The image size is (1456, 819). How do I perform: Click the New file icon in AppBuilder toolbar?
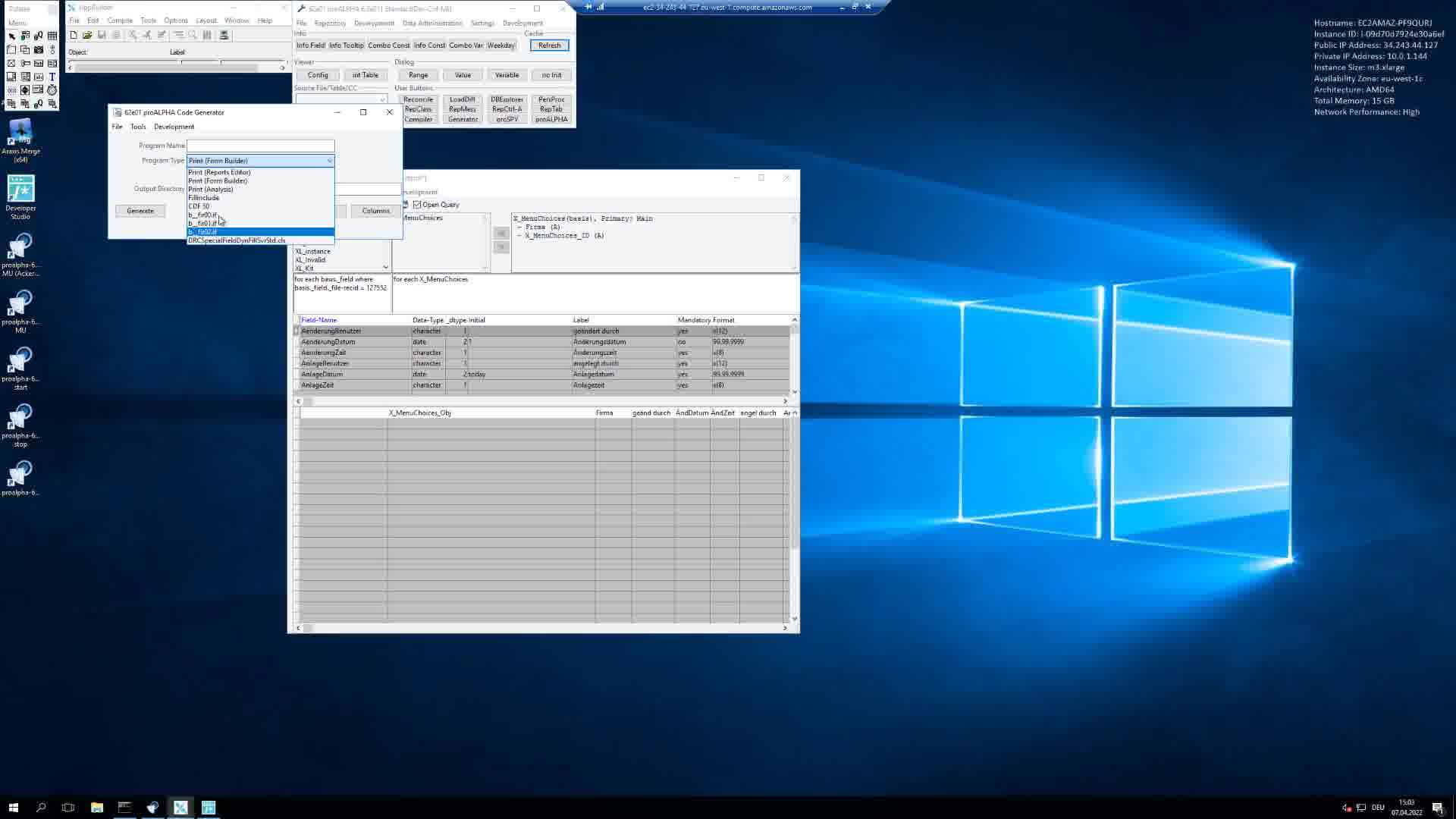(x=74, y=35)
